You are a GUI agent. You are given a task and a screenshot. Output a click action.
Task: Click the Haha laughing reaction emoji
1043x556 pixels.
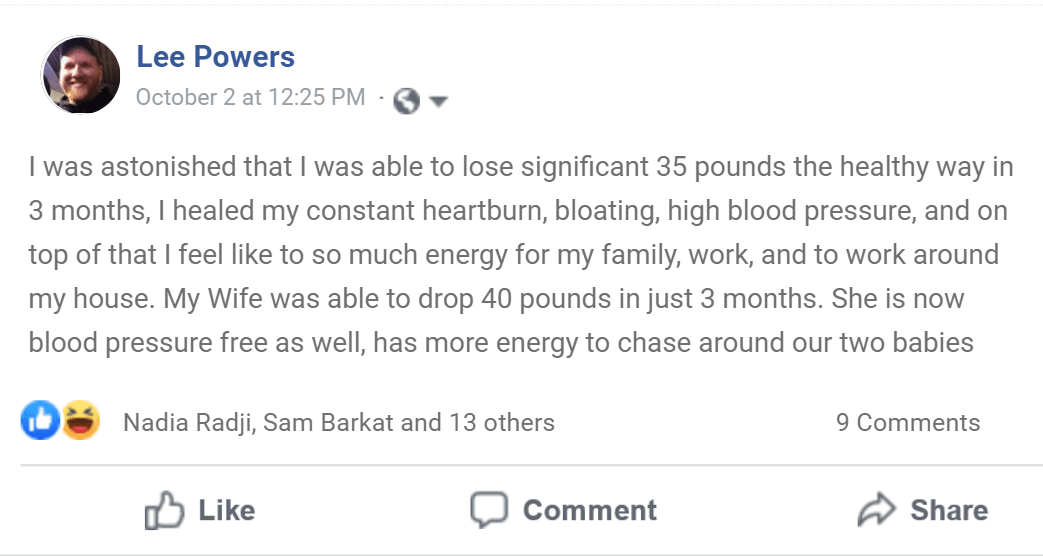(x=80, y=421)
